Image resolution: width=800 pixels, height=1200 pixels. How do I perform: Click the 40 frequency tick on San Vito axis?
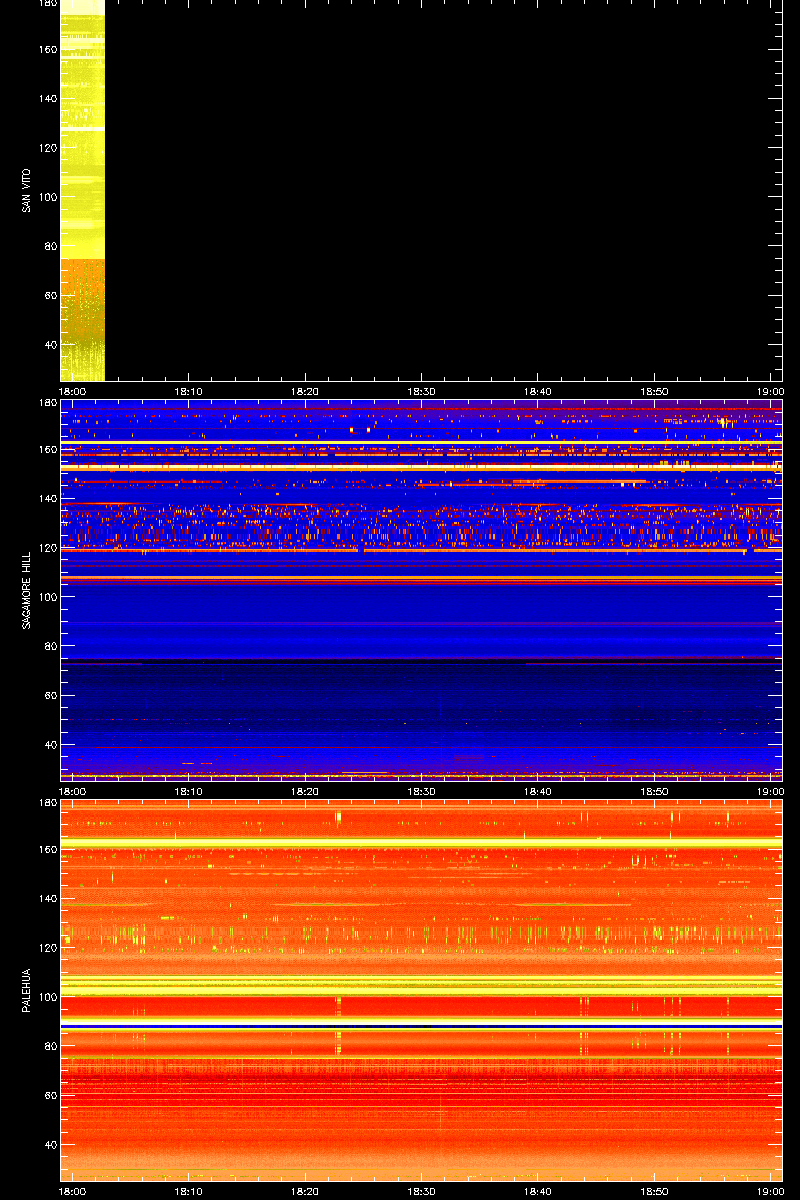50,345
